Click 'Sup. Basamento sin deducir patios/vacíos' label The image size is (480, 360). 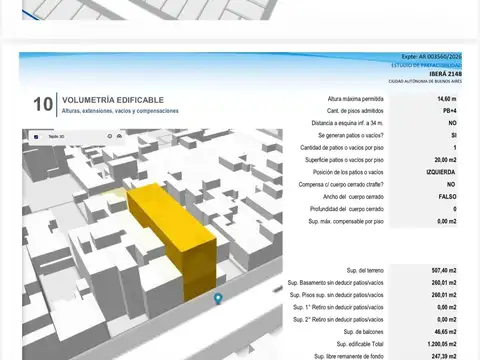pos(336,283)
